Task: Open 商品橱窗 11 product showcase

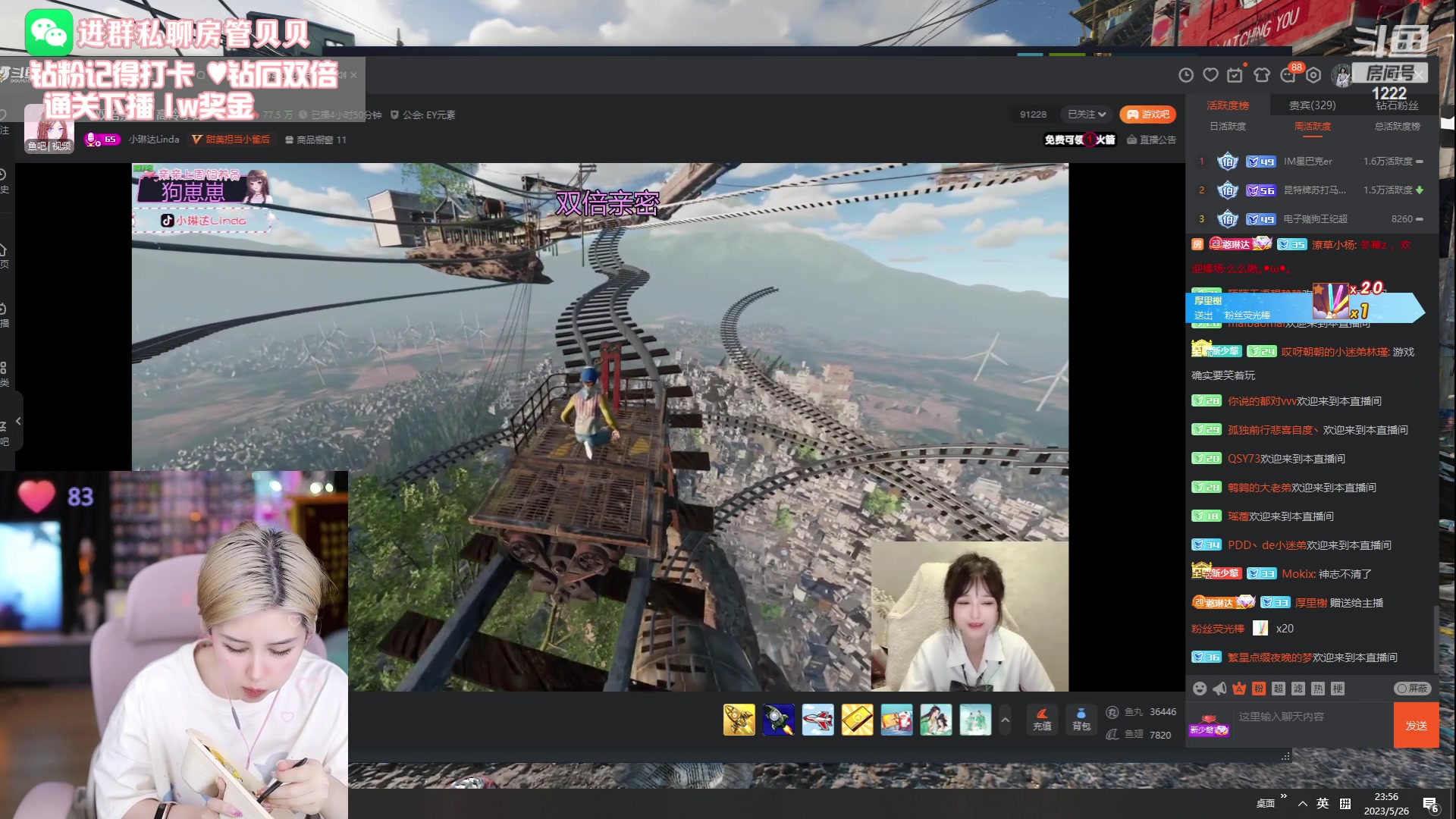Action: click(x=315, y=140)
